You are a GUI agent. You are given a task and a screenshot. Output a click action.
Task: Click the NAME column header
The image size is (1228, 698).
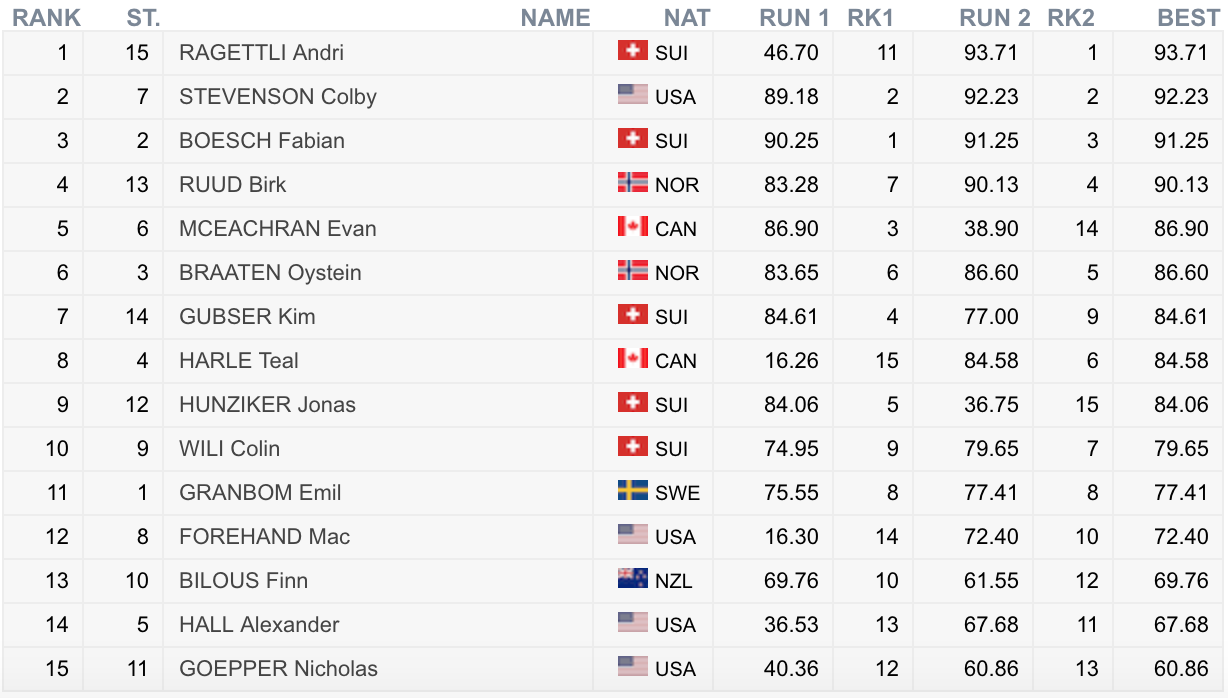(555, 17)
